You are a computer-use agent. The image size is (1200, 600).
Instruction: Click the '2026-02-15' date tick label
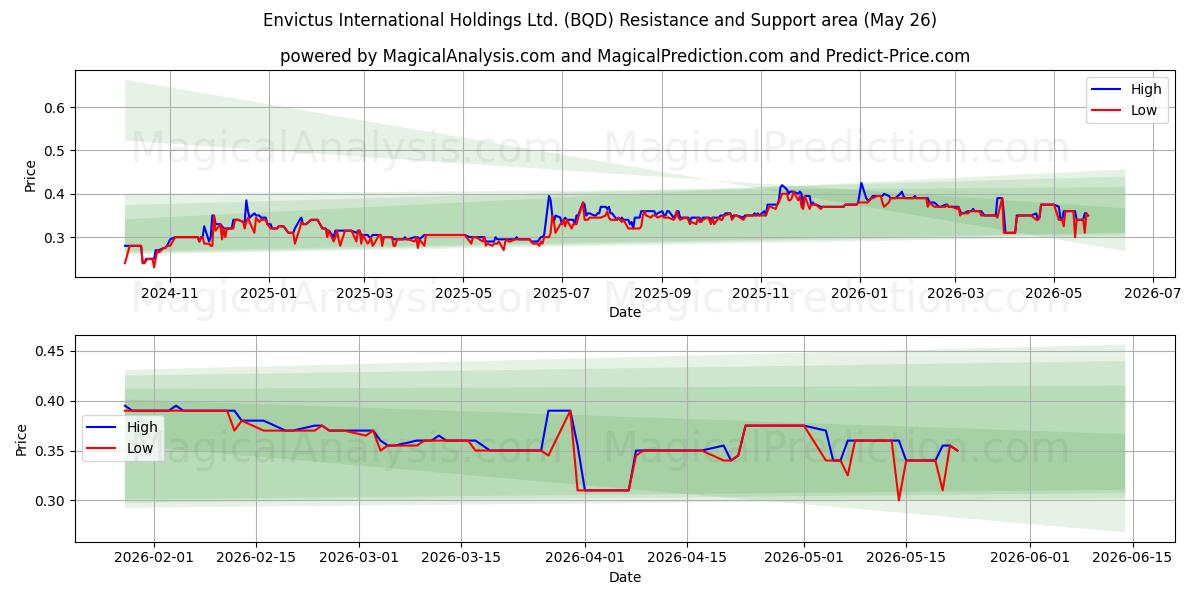click(256, 559)
